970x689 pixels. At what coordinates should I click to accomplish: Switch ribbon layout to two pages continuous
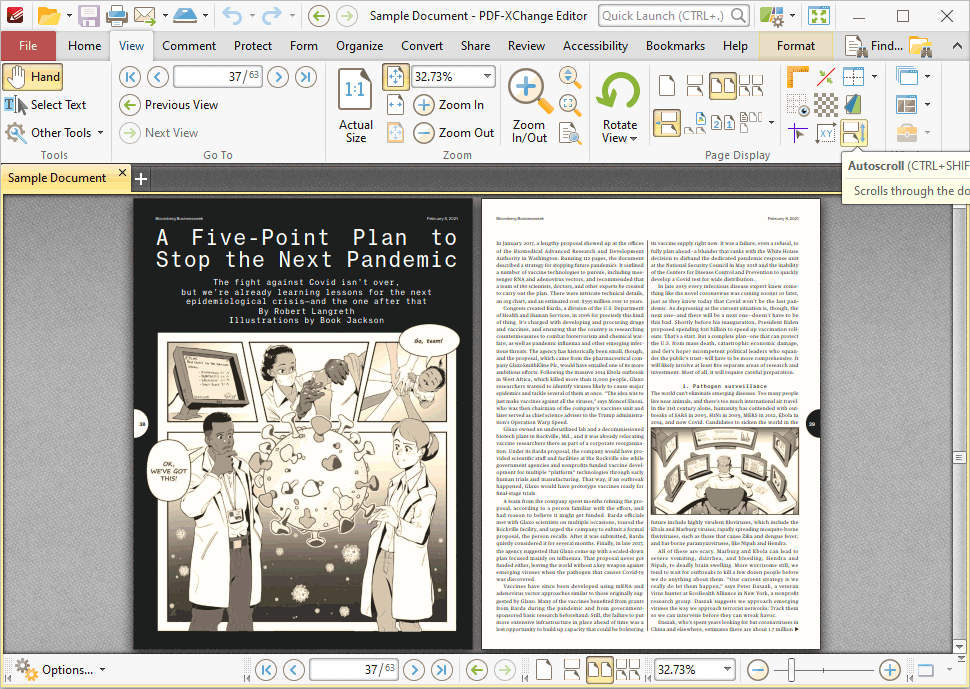click(x=751, y=85)
